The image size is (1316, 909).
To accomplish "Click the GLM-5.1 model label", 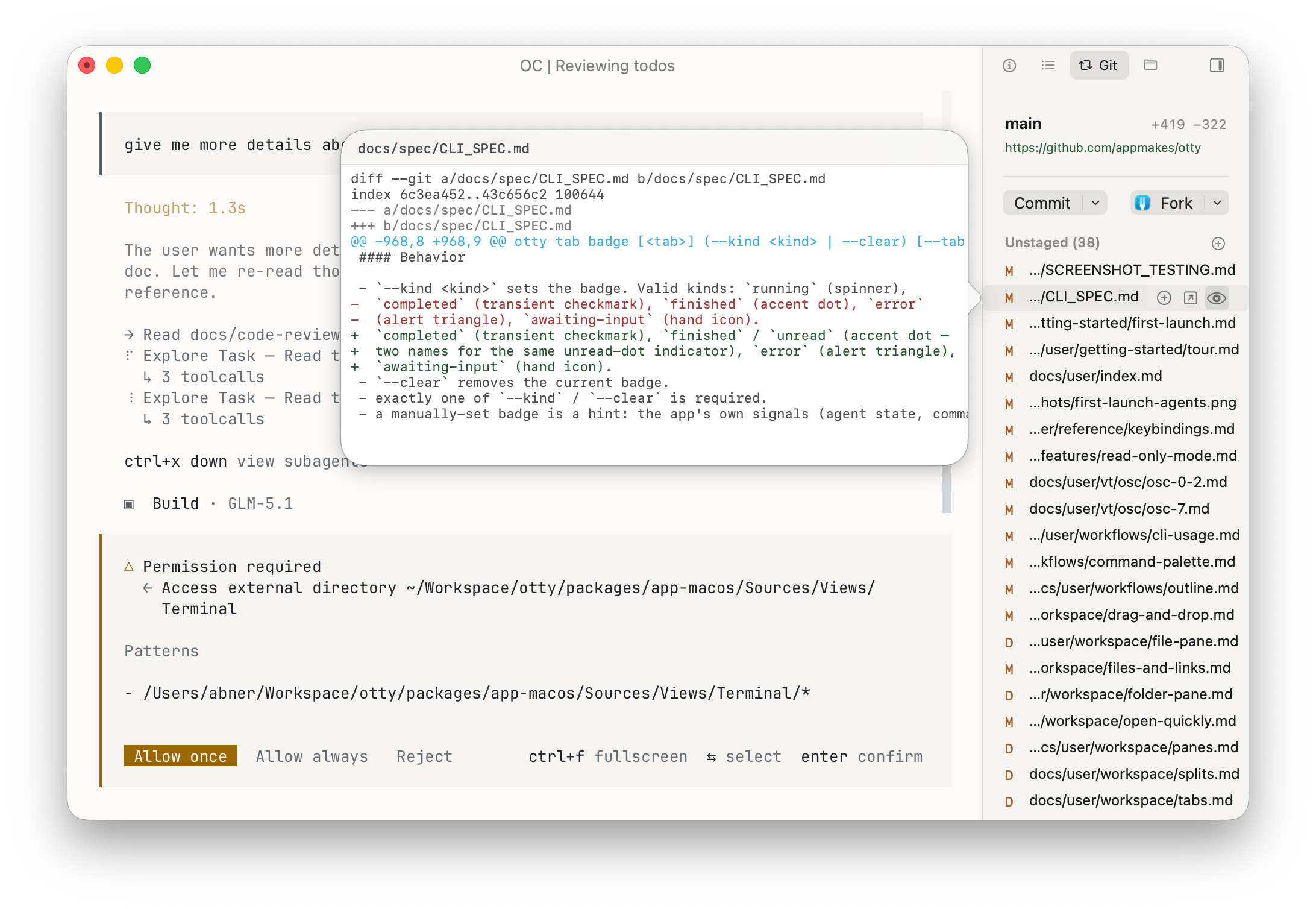I will coord(260,504).
